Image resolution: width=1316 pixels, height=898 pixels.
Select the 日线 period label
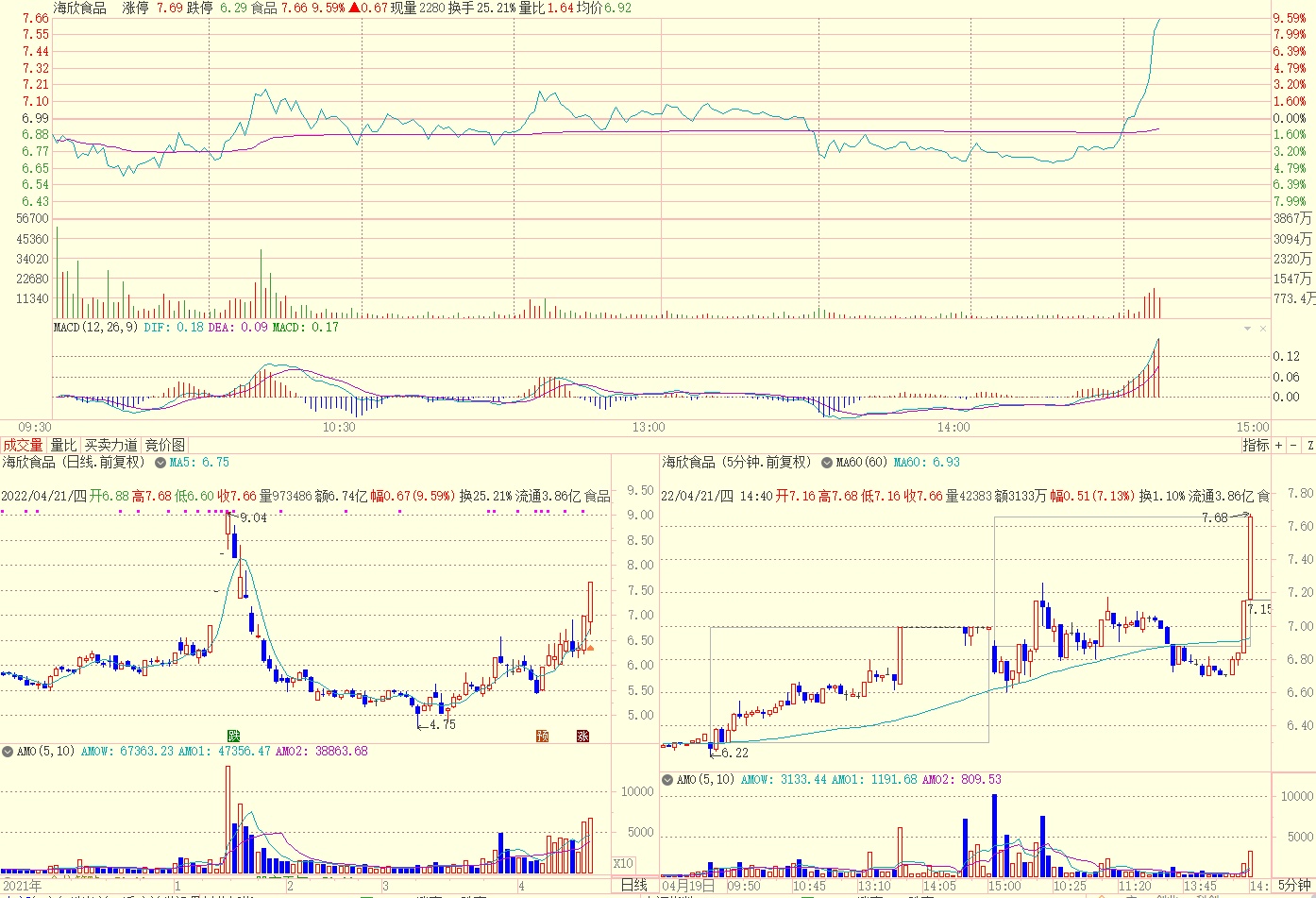pyautogui.click(x=634, y=886)
